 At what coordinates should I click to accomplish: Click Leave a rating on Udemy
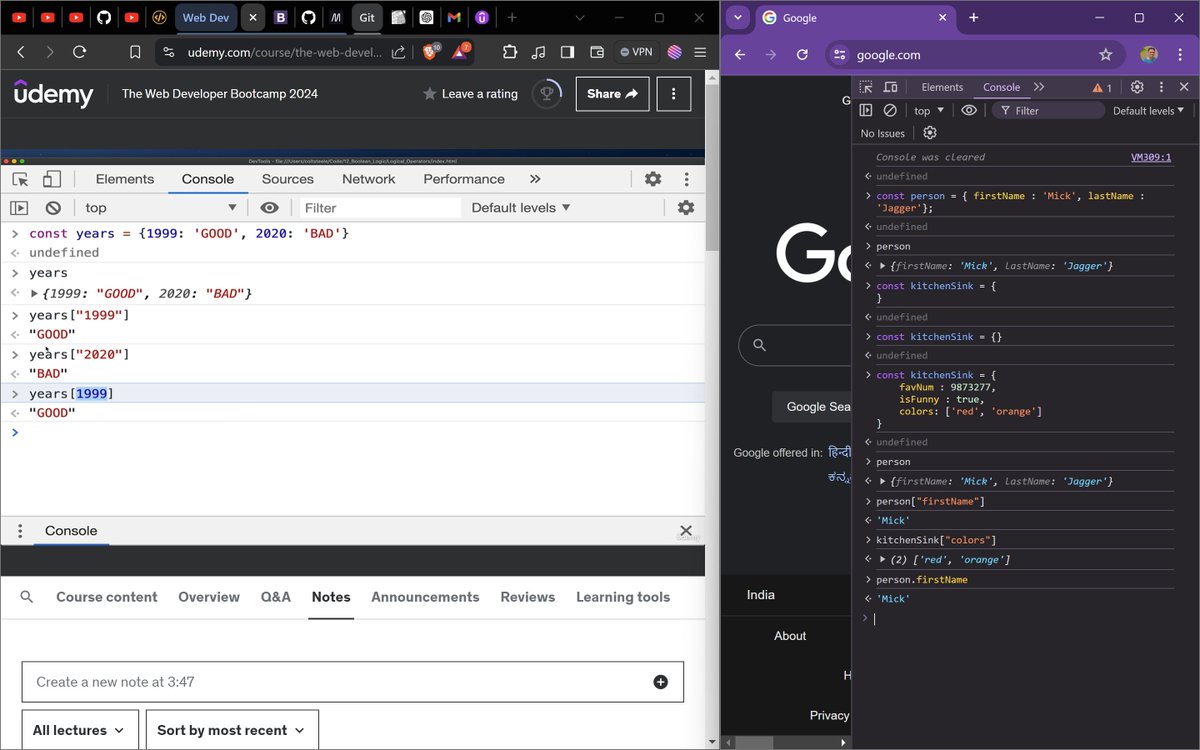tap(470, 94)
